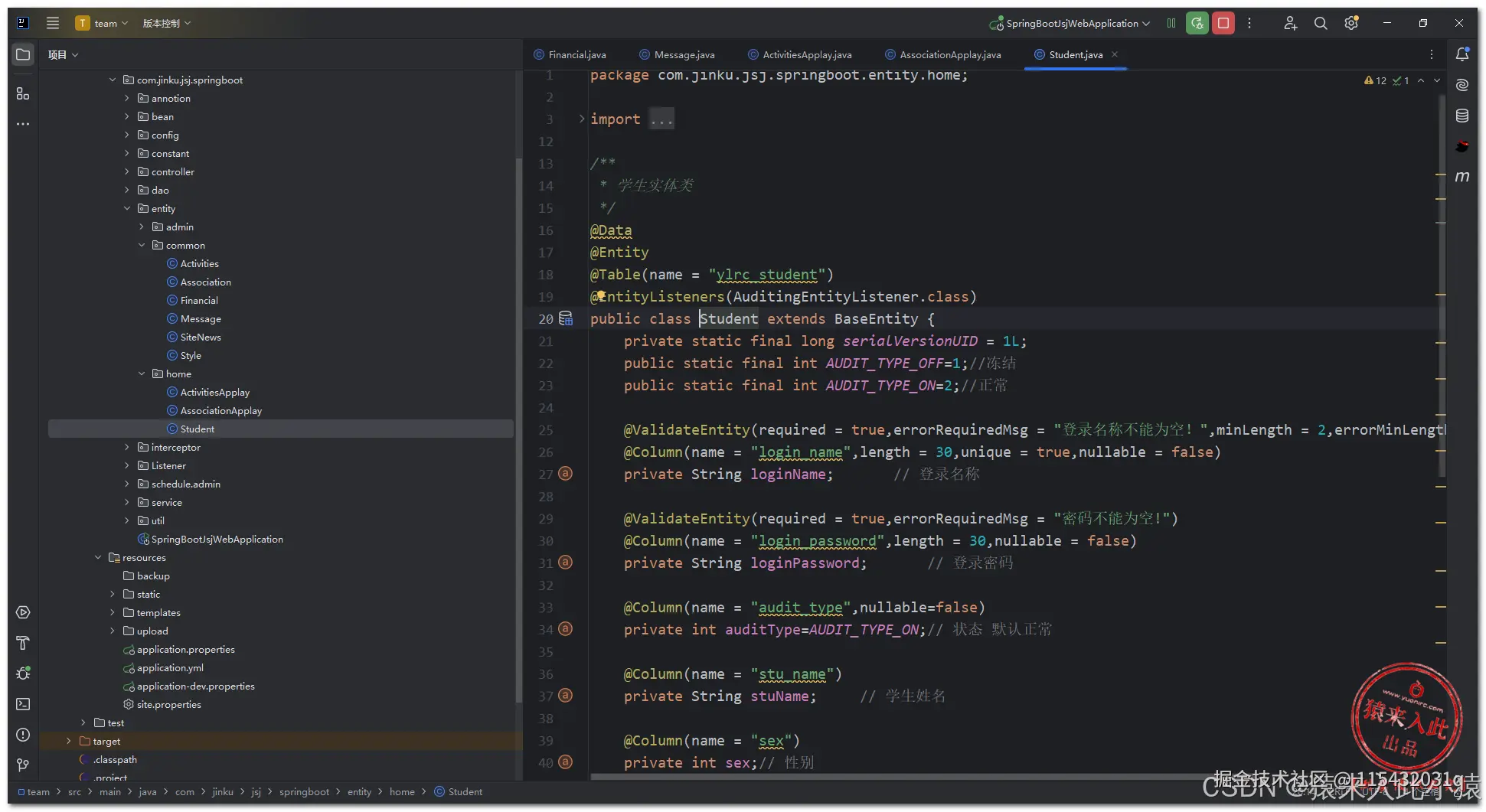Open the run configuration dropdown
This screenshot has height=812, width=1486.
pyautogui.click(x=1070, y=23)
